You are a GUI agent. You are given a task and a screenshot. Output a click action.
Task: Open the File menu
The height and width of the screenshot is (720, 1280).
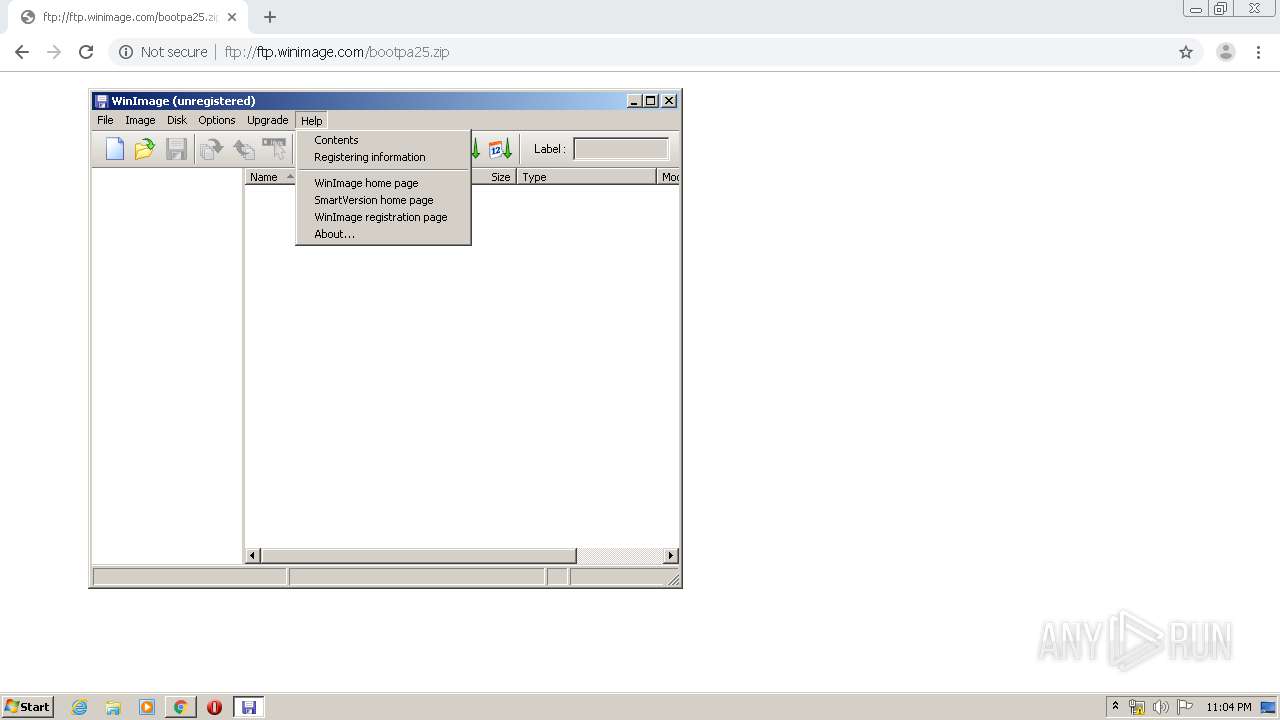105,120
